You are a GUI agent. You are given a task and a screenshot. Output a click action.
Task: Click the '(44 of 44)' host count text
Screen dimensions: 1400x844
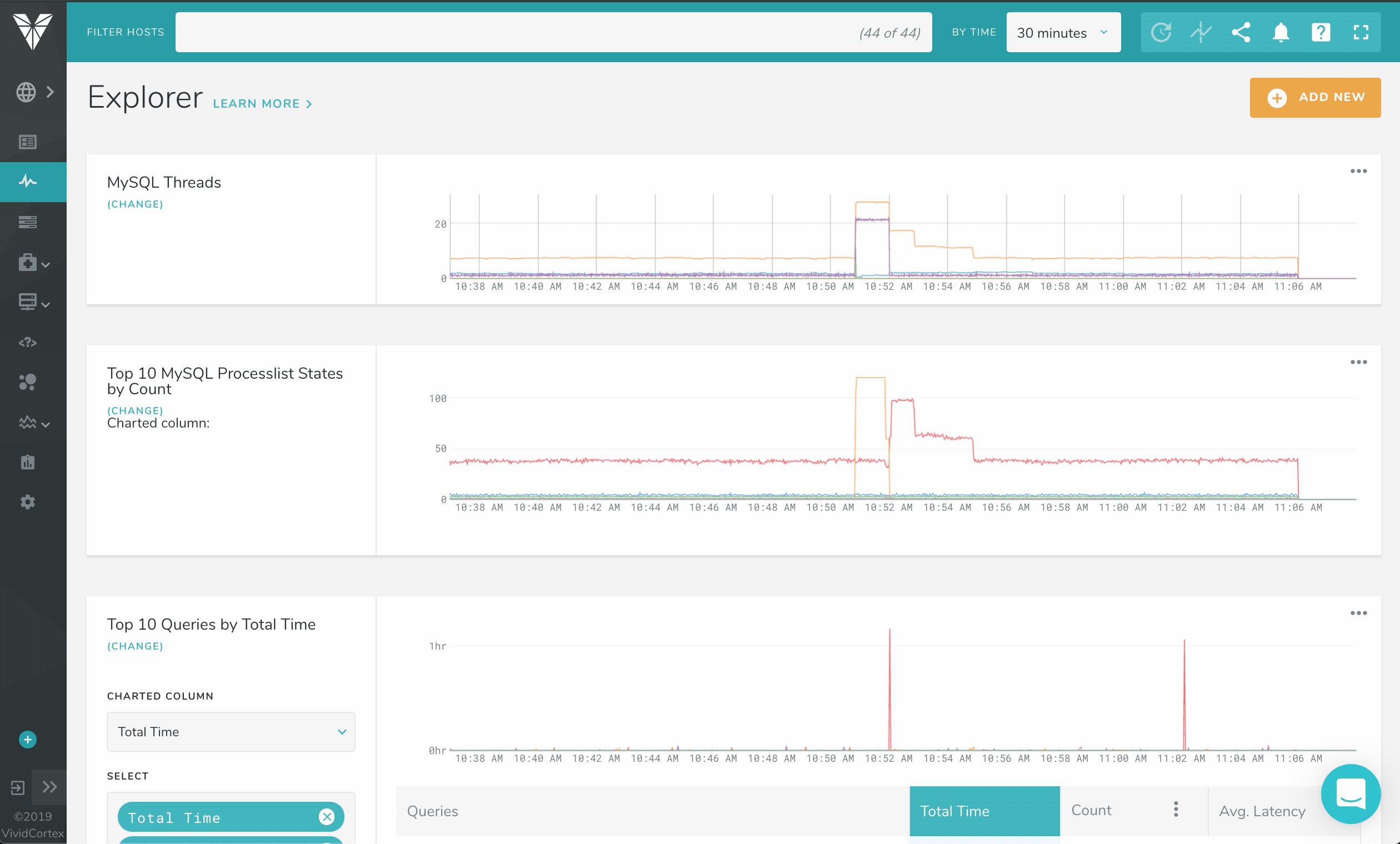tap(889, 33)
